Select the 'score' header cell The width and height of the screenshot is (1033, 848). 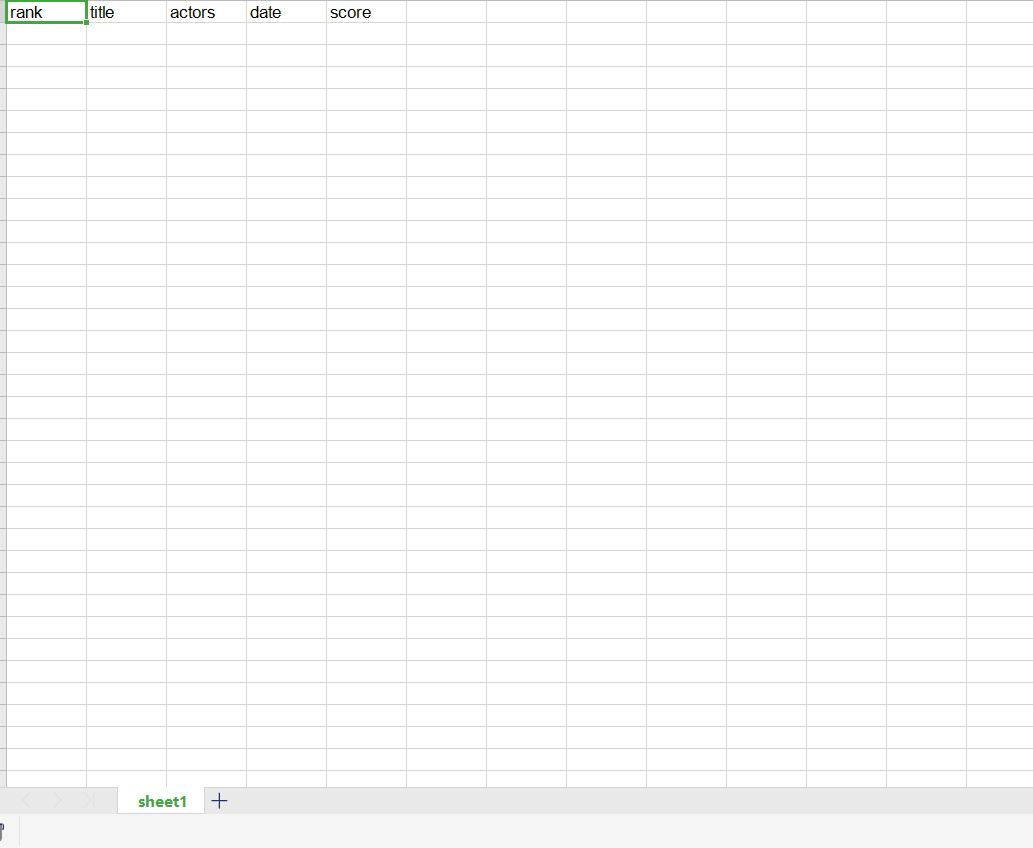click(366, 12)
